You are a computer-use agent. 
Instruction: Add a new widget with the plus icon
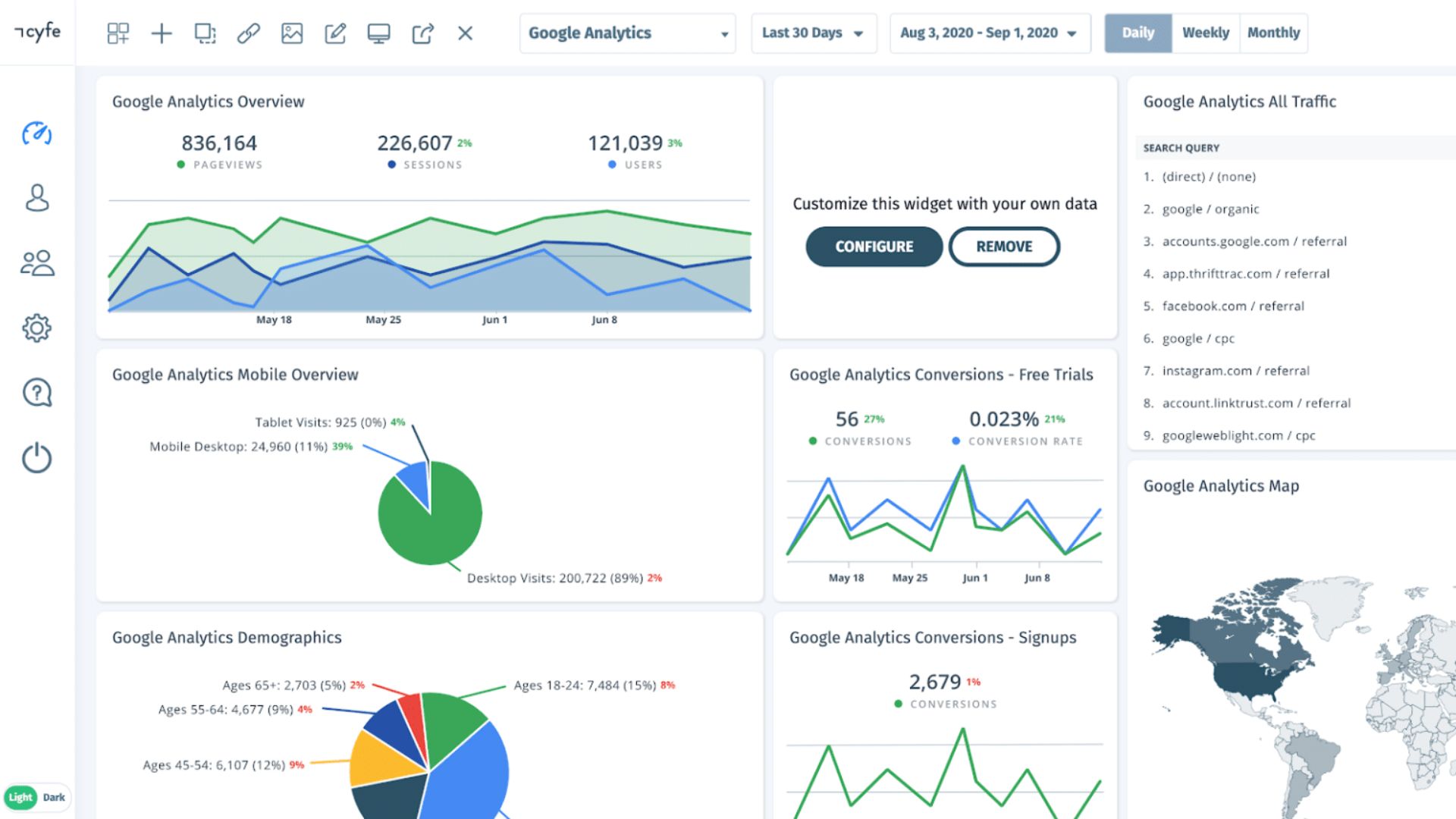[x=161, y=33]
